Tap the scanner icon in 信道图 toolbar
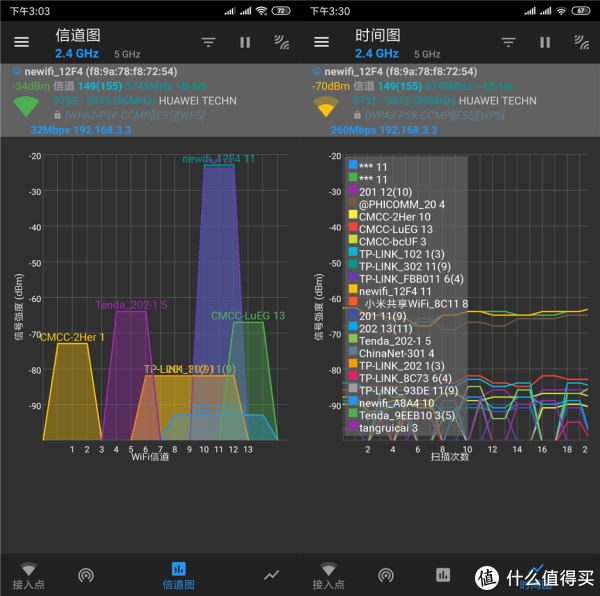The width and height of the screenshot is (600, 596). click(281, 43)
